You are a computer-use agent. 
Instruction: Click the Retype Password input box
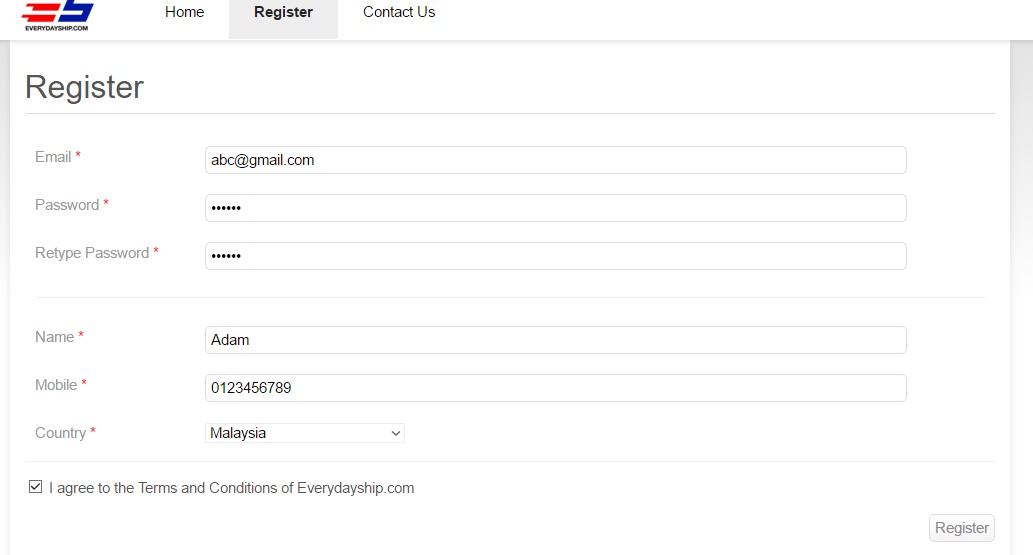tap(555, 256)
